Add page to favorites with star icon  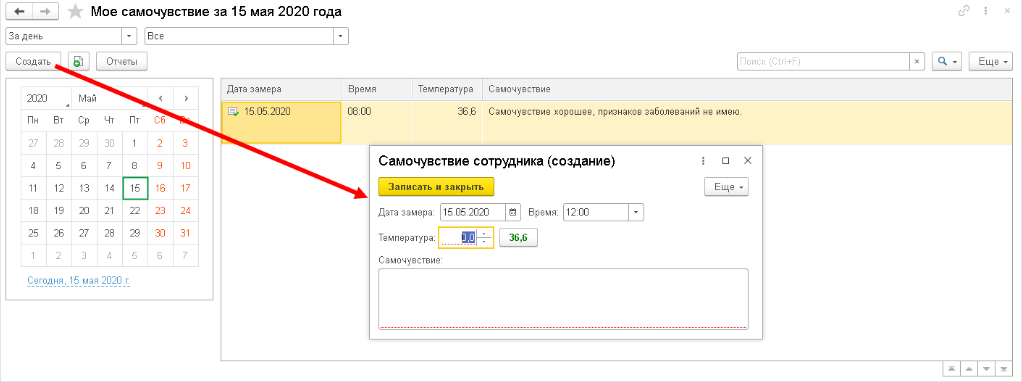pos(76,12)
